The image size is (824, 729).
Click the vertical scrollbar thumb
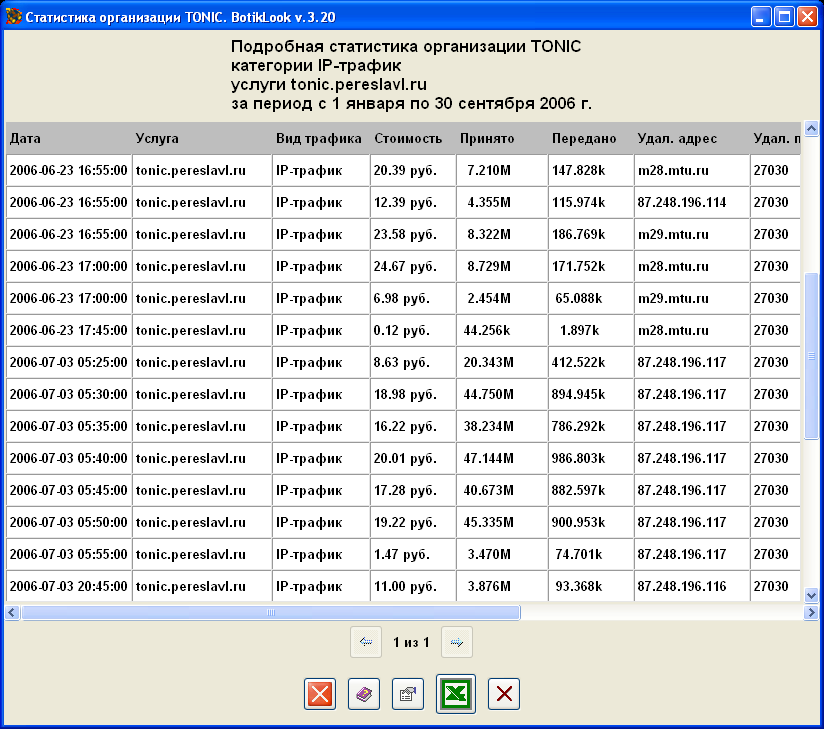click(x=811, y=355)
